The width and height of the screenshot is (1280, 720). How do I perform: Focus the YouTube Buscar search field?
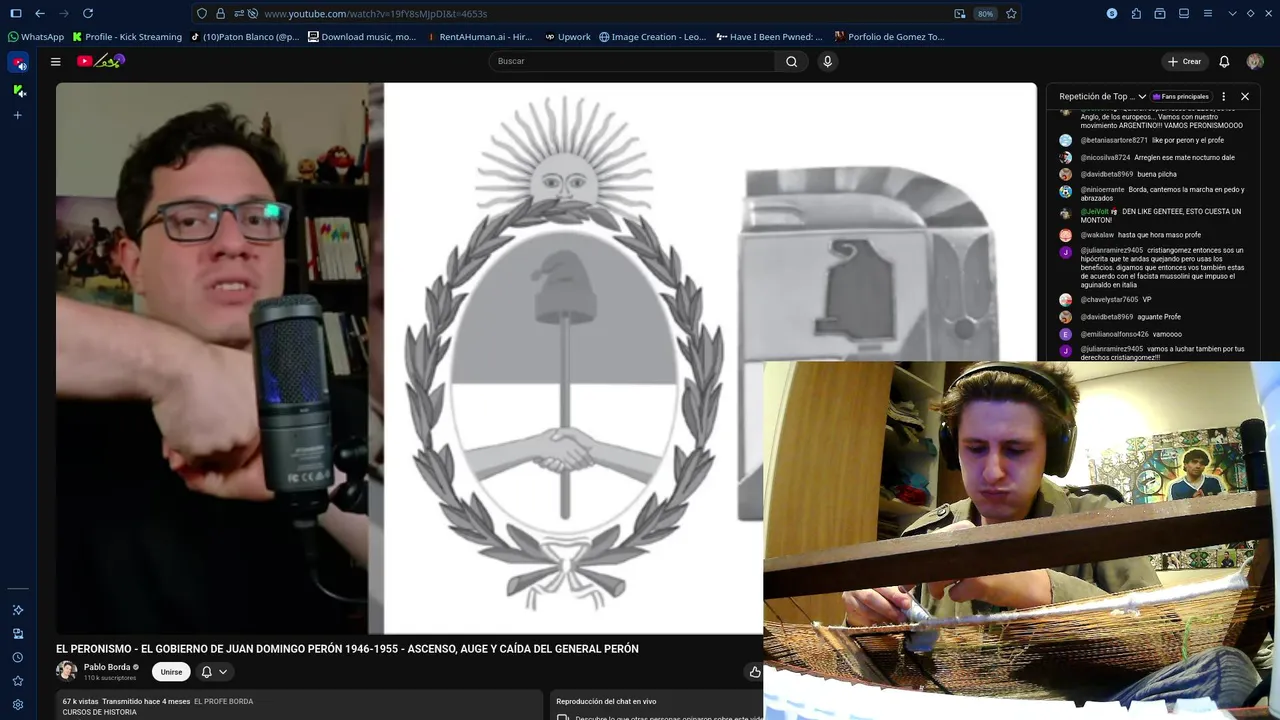point(632,61)
